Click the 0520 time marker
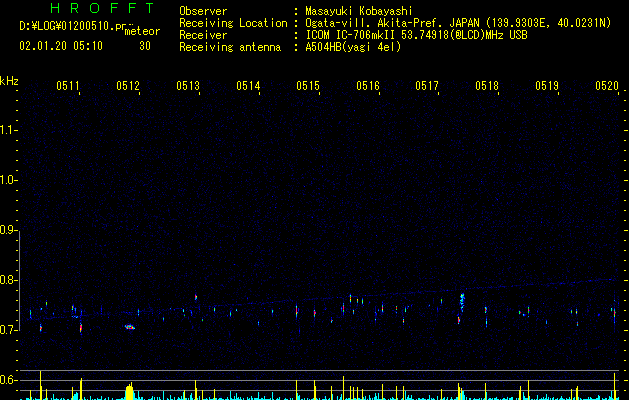The image size is (629, 400). point(607,85)
